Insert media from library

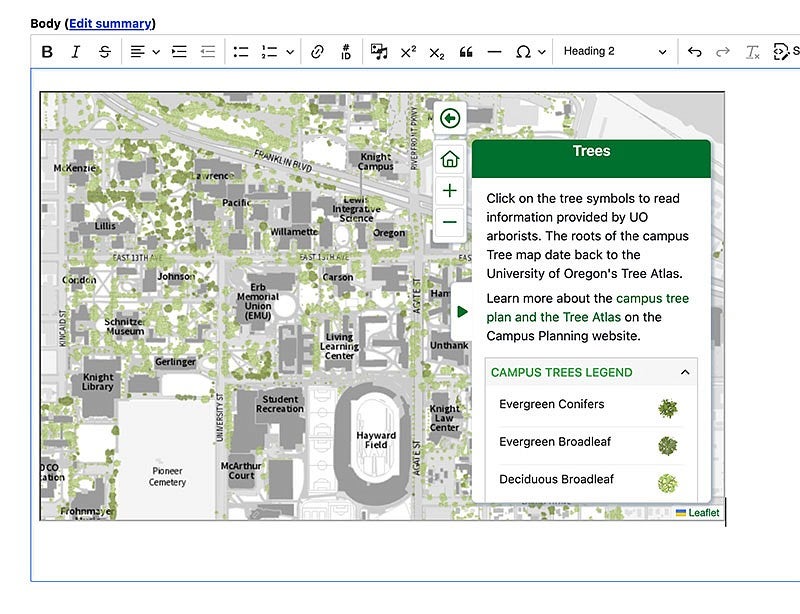coord(379,52)
